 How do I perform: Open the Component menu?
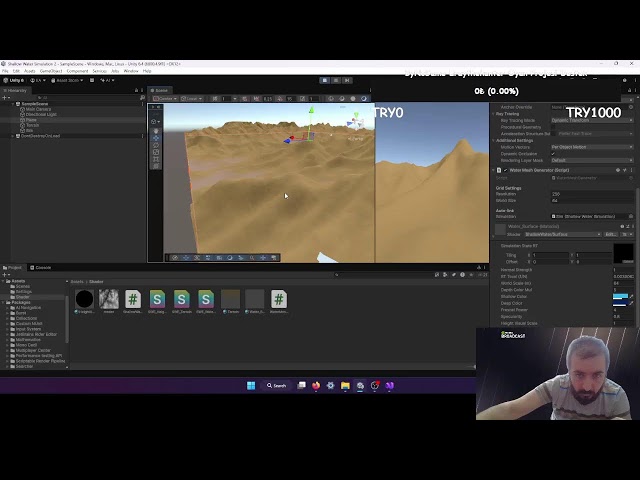coord(77,71)
